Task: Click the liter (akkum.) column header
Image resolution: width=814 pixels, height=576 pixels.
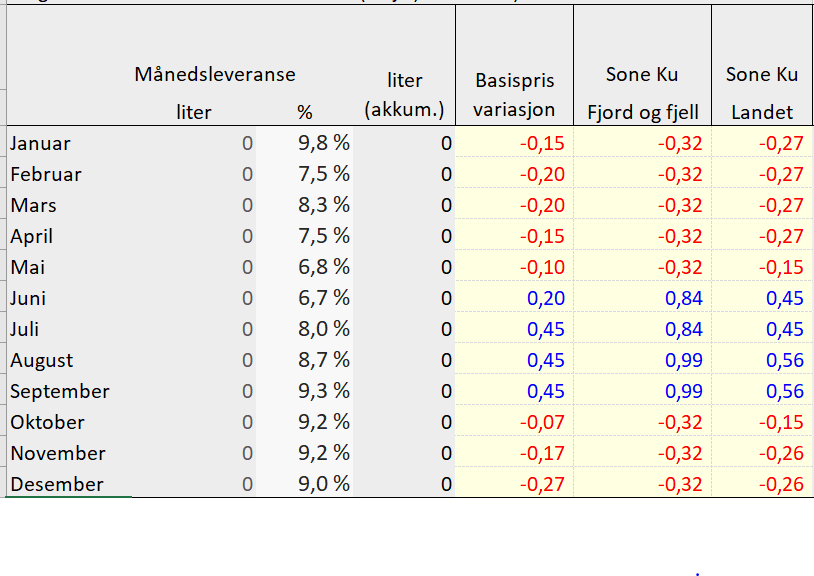Action: pyautogui.click(x=404, y=95)
